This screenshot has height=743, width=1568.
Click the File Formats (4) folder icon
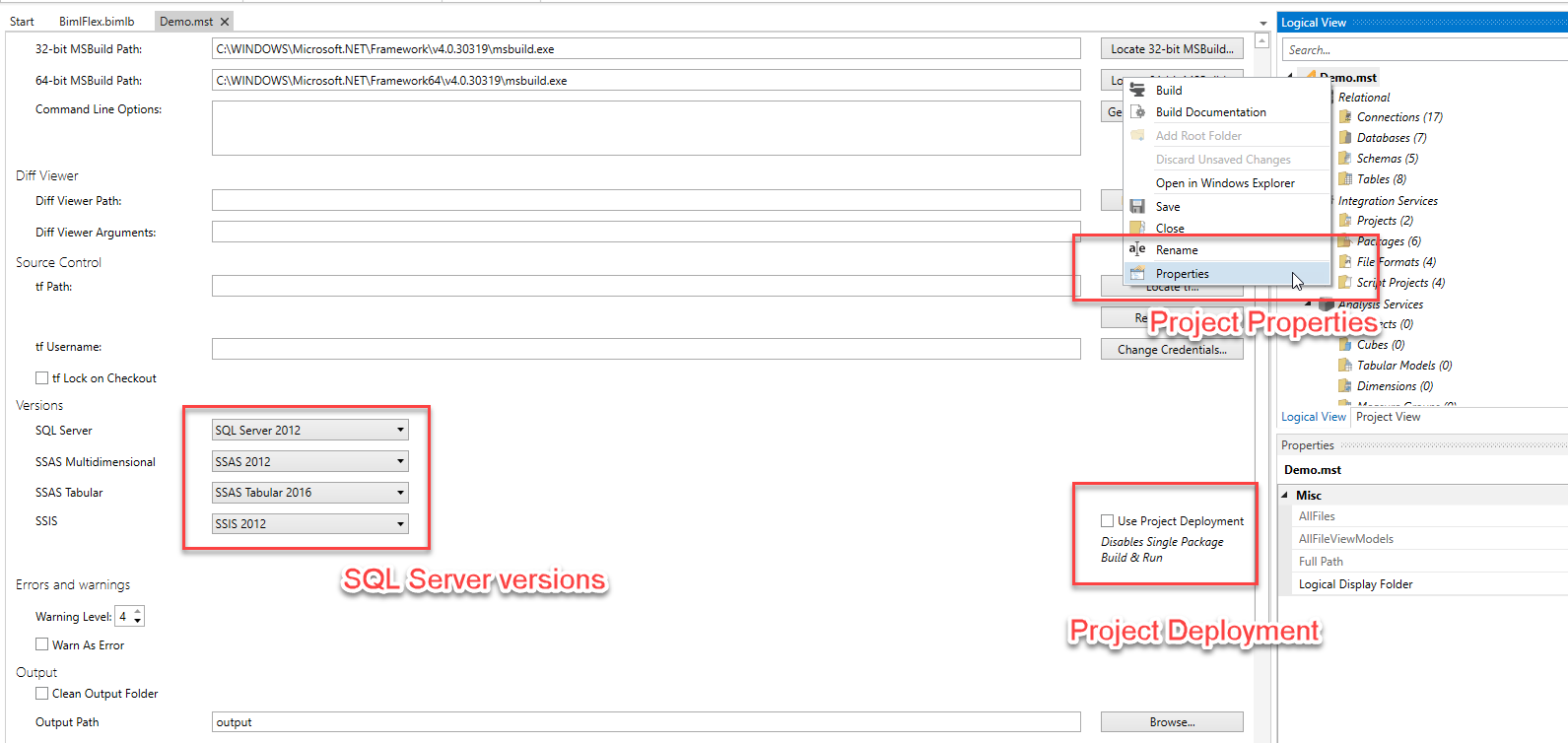(x=1345, y=261)
